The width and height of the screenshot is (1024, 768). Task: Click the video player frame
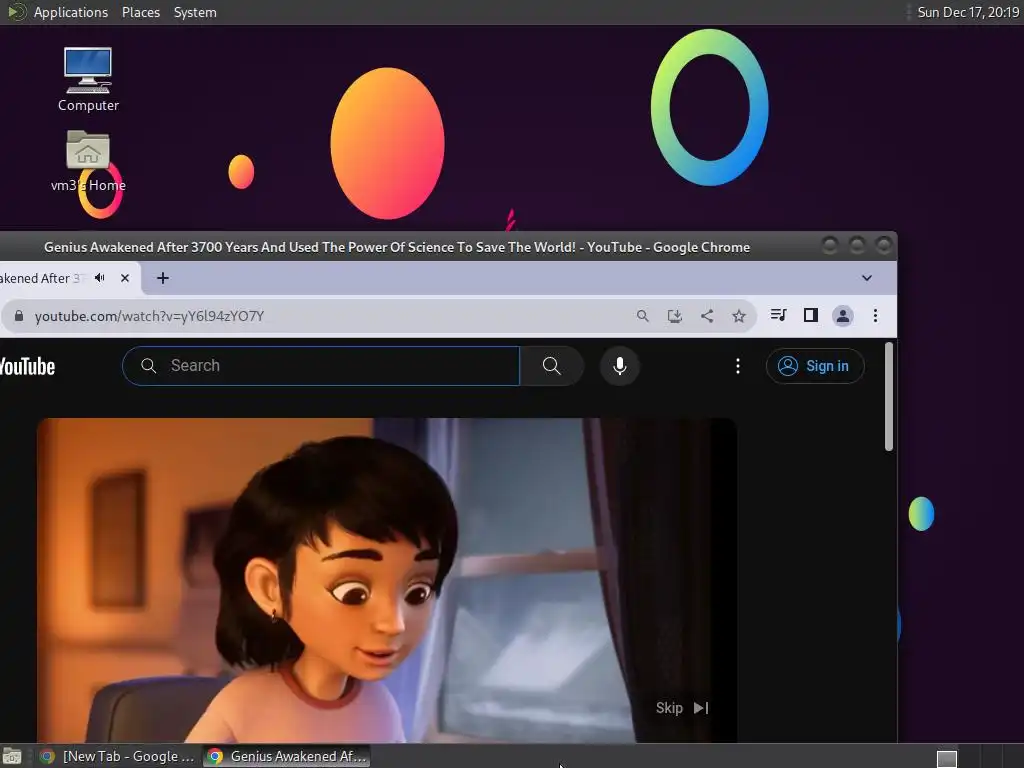click(387, 580)
